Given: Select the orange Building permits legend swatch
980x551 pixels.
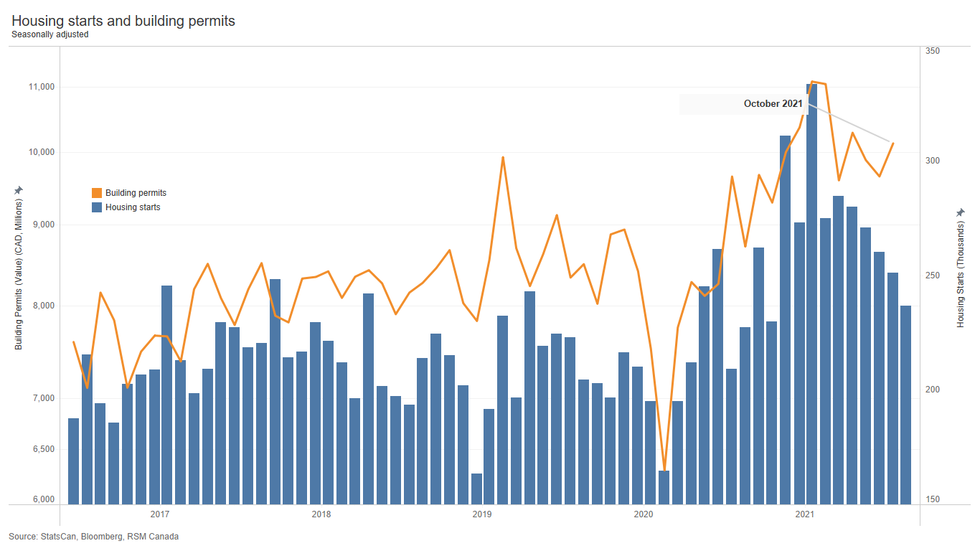Looking at the screenshot, I should [97, 192].
